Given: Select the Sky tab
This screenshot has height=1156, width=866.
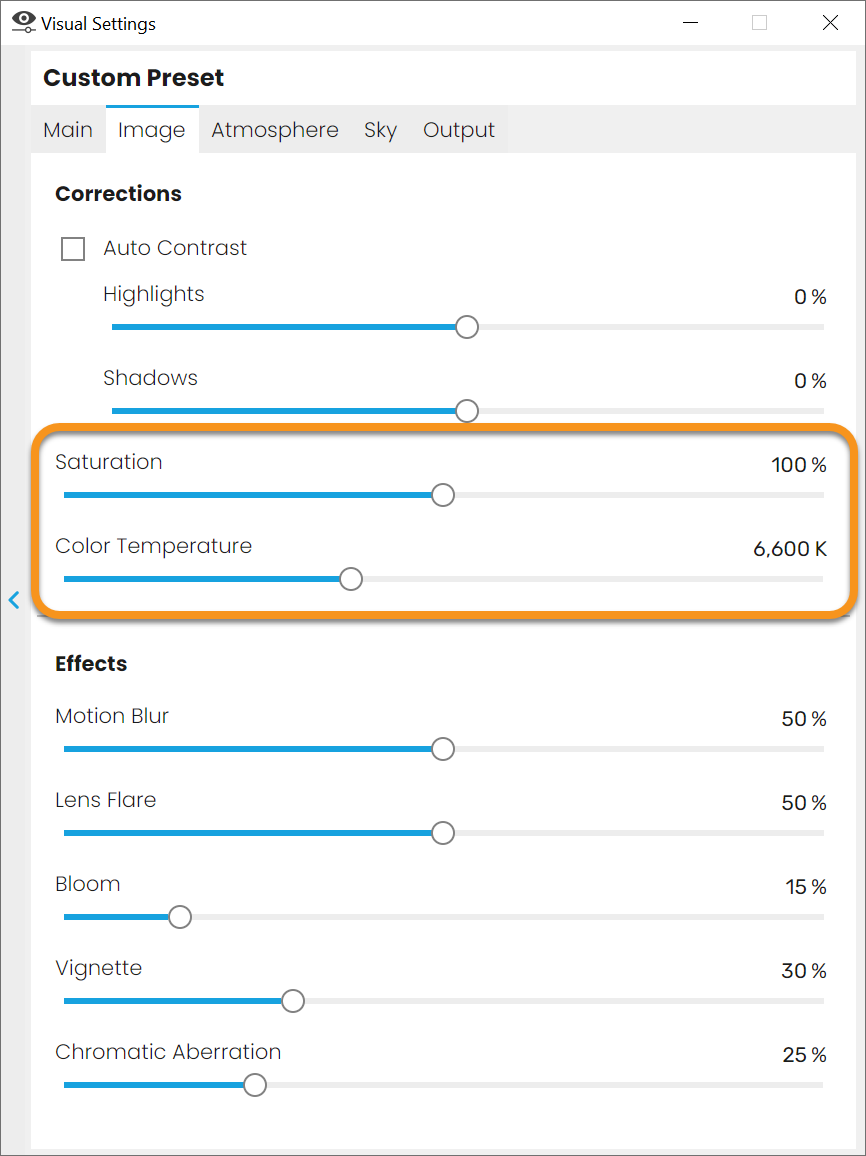Looking at the screenshot, I should [x=380, y=130].
